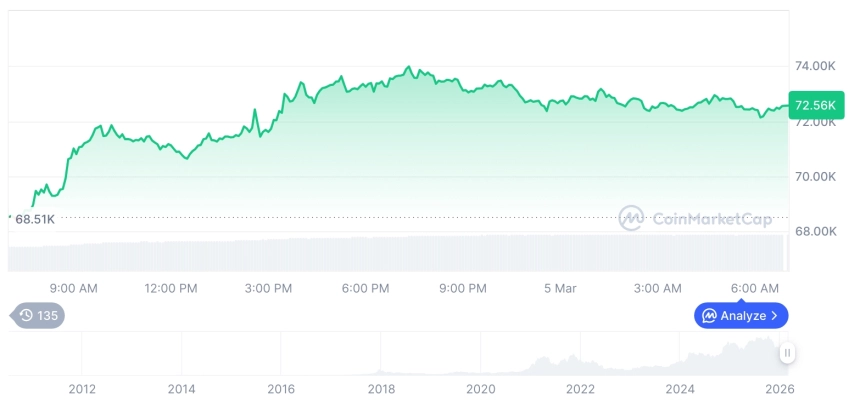860x401 pixels.
Task: Click 2024 on the overview timeline
Action: (680, 389)
